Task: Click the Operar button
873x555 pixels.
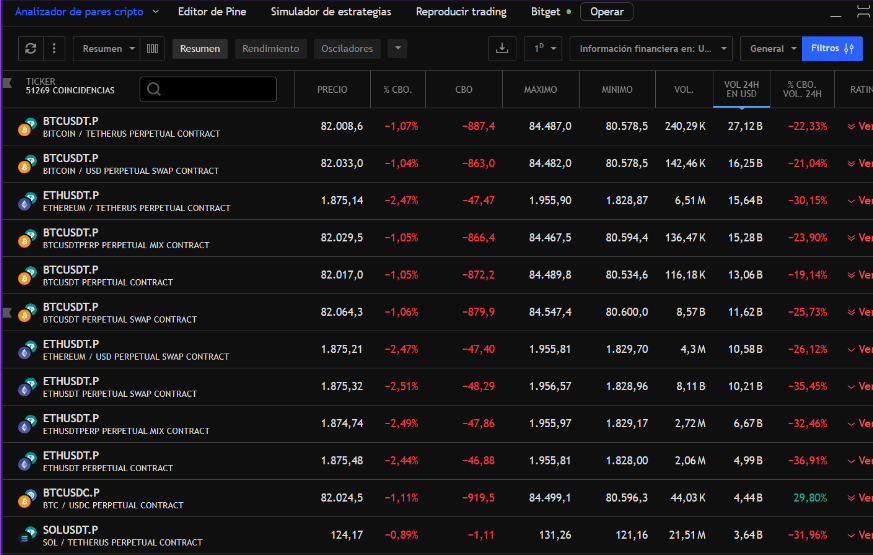Action: pyautogui.click(x=606, y=12)
